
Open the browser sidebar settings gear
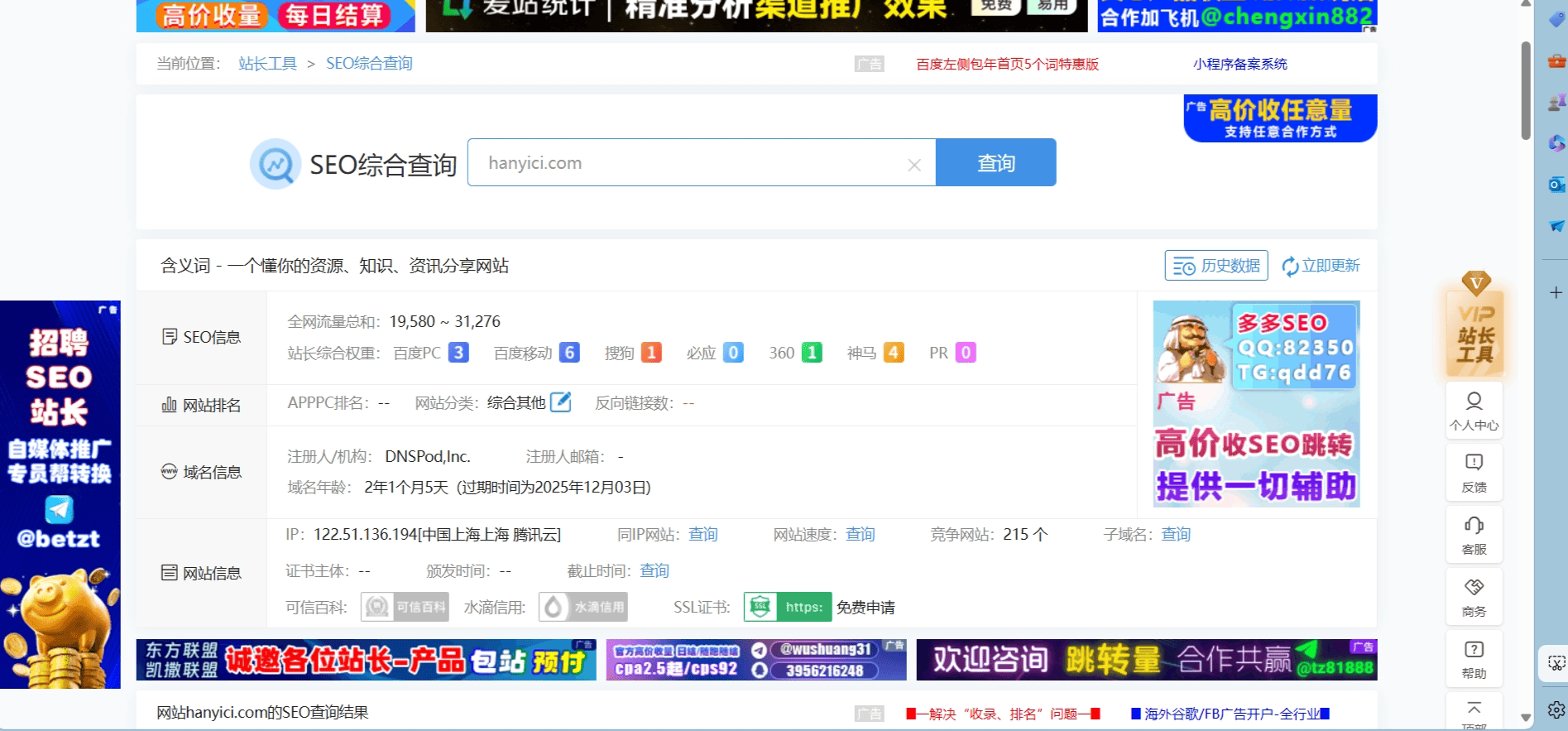coord(1556,710)
